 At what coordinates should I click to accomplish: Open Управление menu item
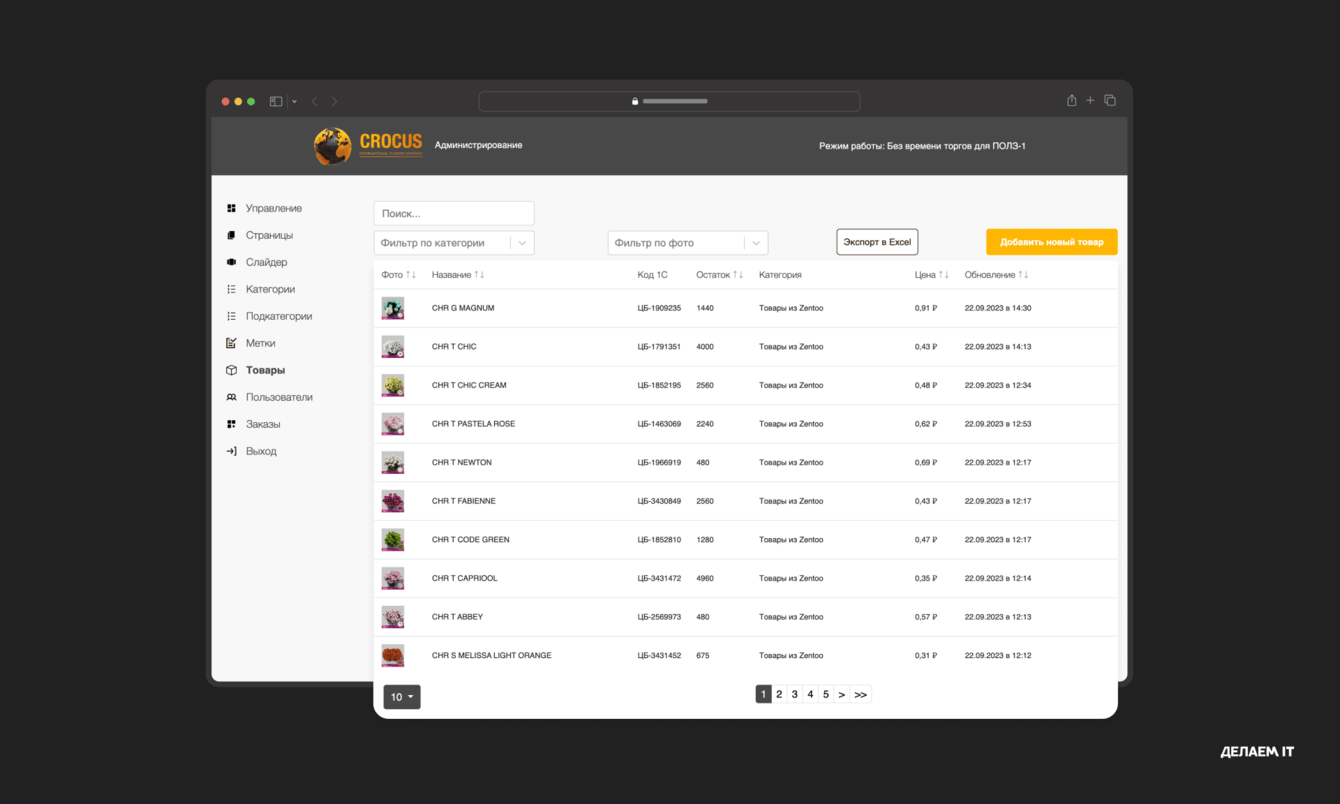point(274,208)
